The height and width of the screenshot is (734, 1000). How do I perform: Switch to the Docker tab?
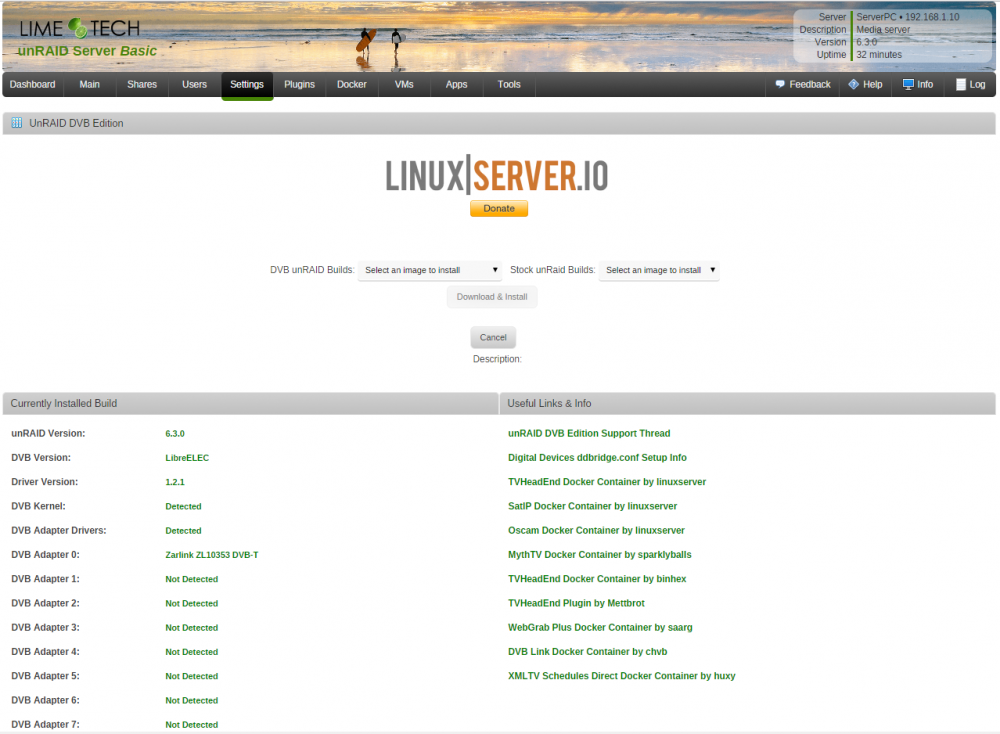point(351,84)
